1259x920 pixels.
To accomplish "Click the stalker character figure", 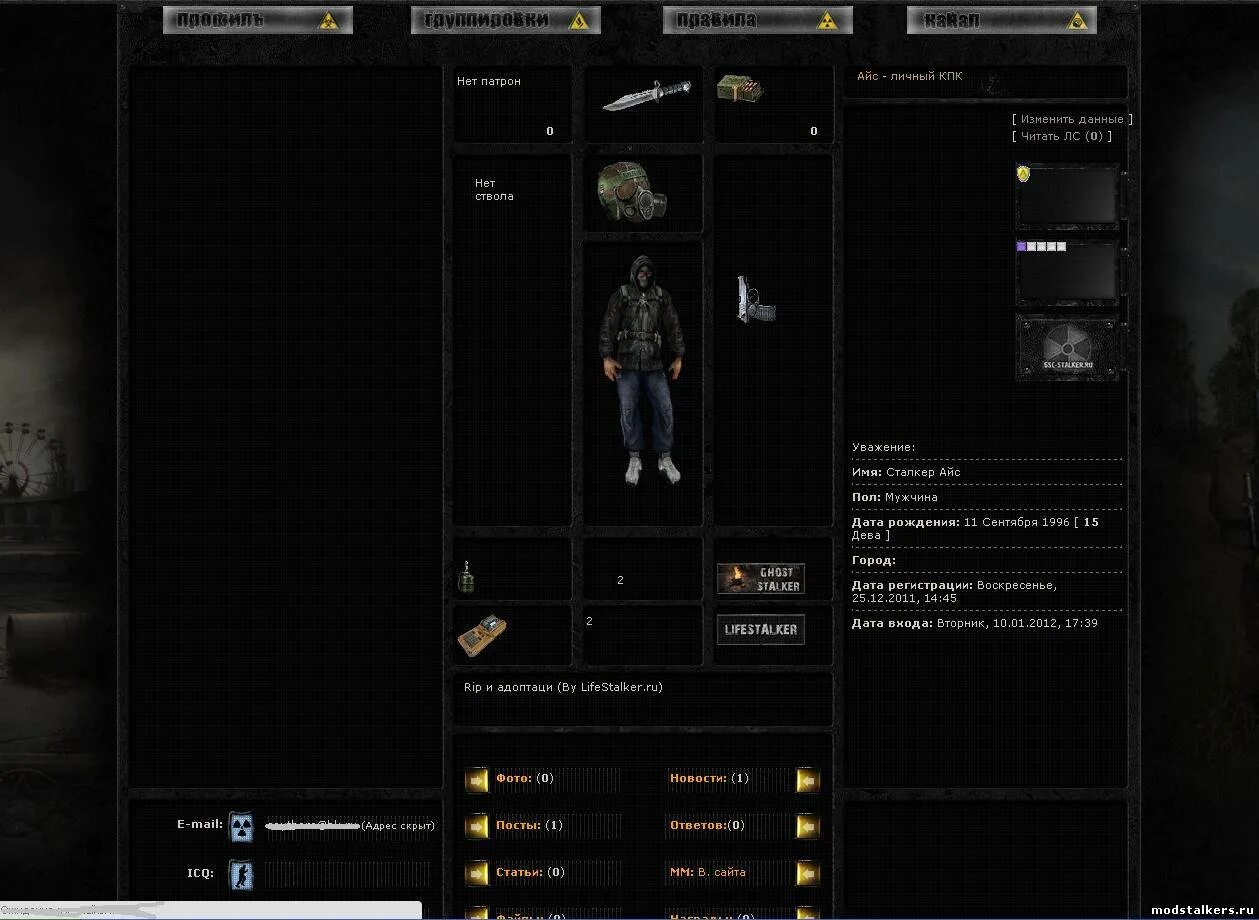I will (642, 369).
